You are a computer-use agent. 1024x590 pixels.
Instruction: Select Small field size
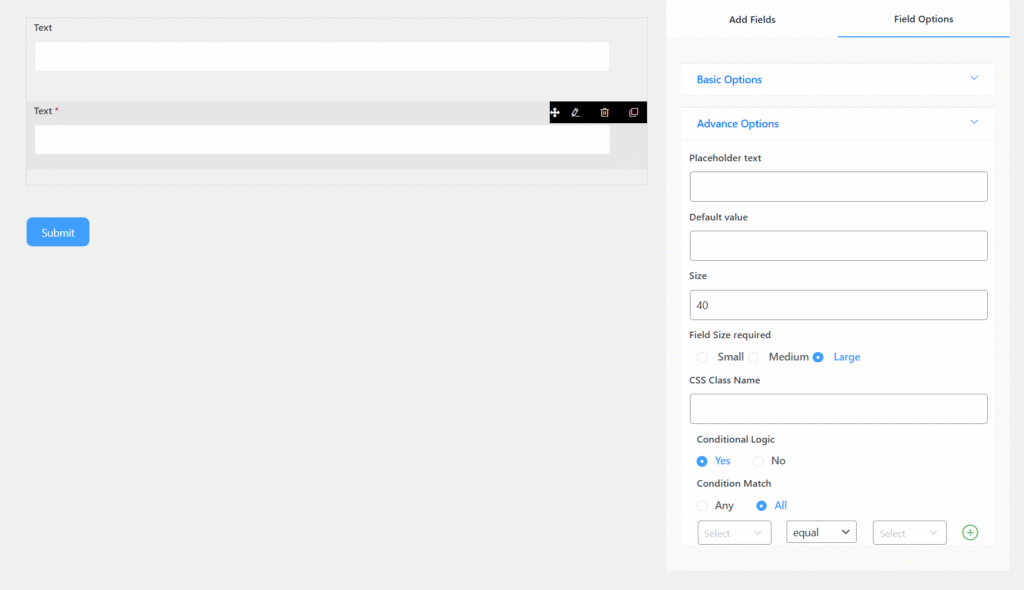coord(702,357)
